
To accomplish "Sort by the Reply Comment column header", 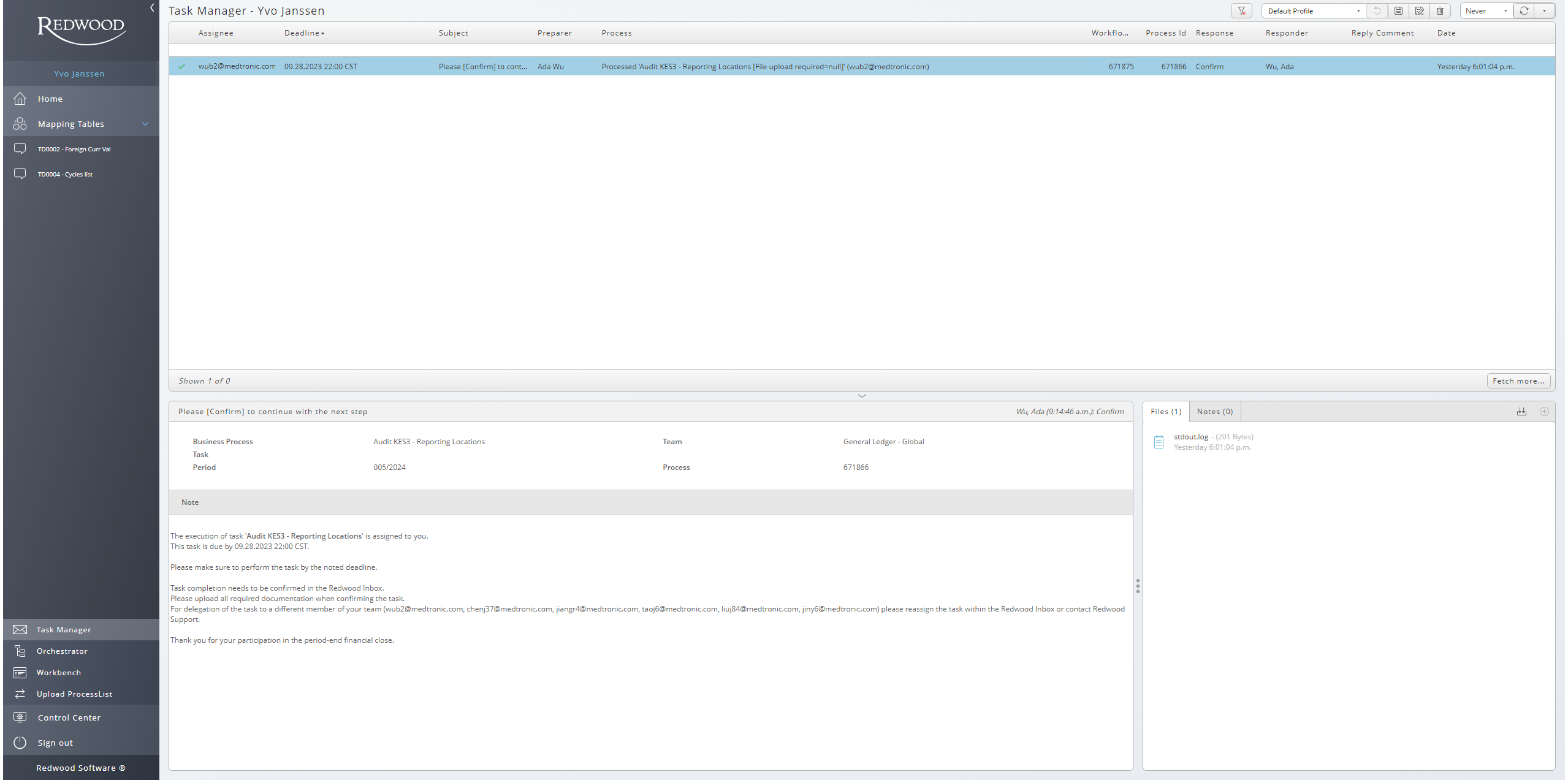I will pos(1382,33).
